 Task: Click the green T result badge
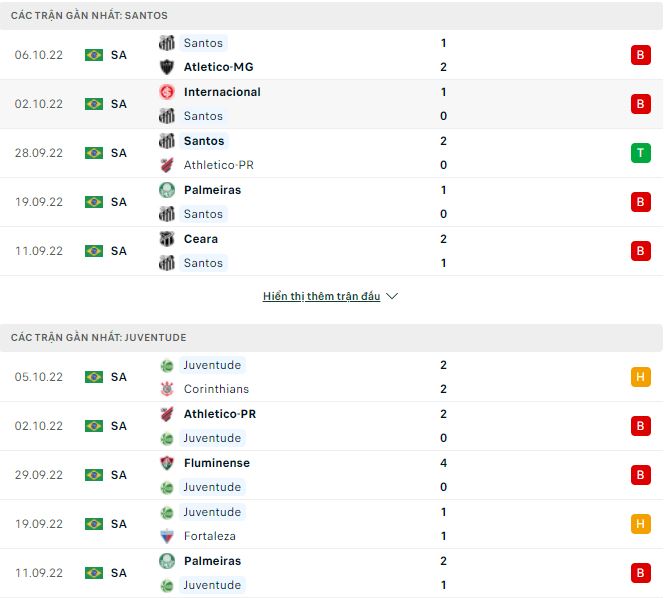click(x=640, y=153)
